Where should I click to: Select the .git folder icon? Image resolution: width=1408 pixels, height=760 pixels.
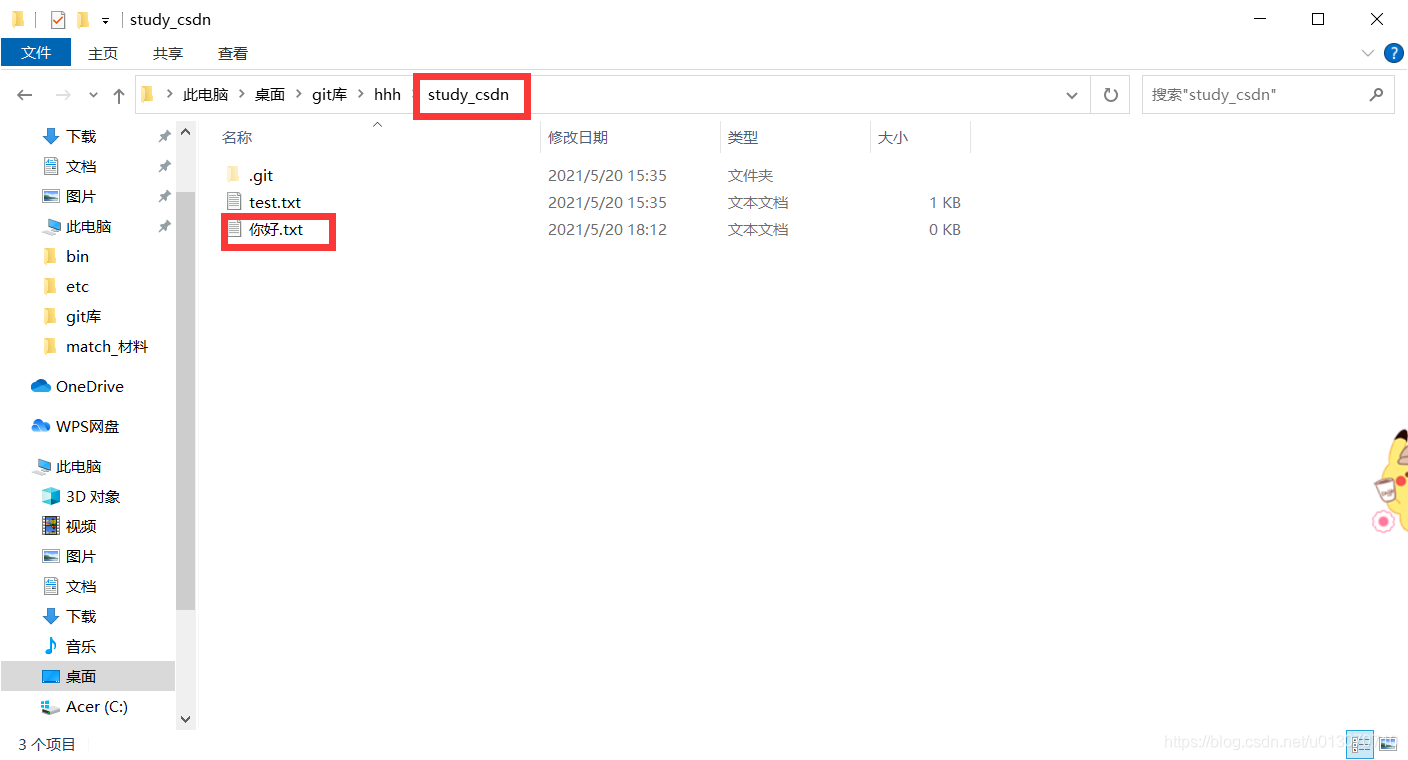click(234, 175)
